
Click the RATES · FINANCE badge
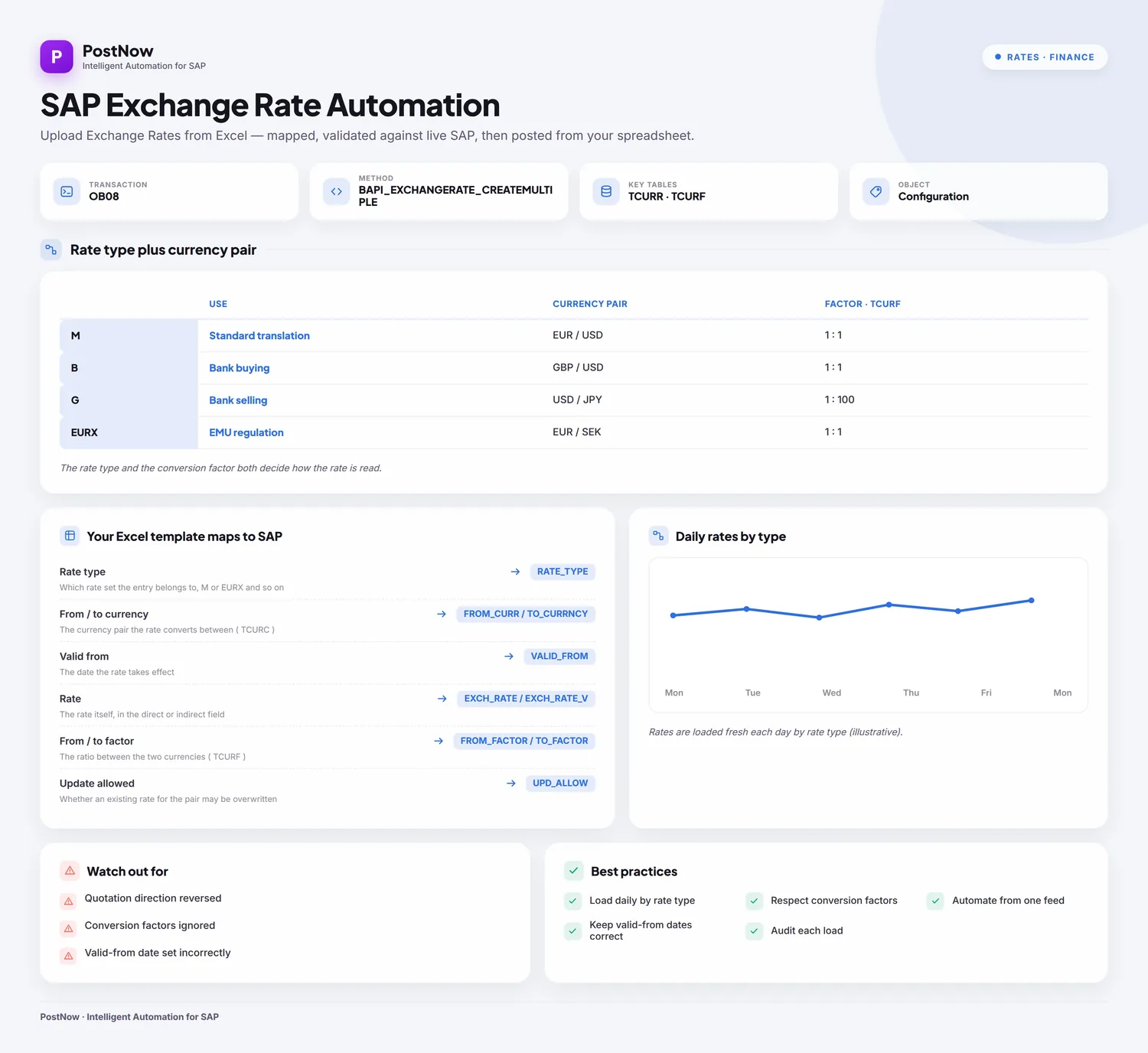(1045, 57)
